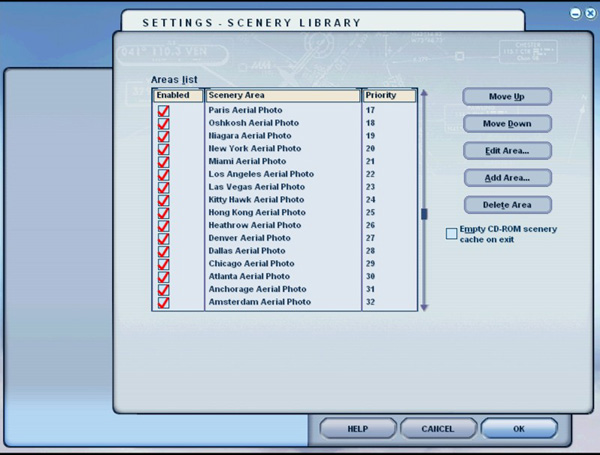The image size is (600, 455).
Task: Uncheck the Paris Aerial Photo enabled checkbox
Action: [163, 111]
